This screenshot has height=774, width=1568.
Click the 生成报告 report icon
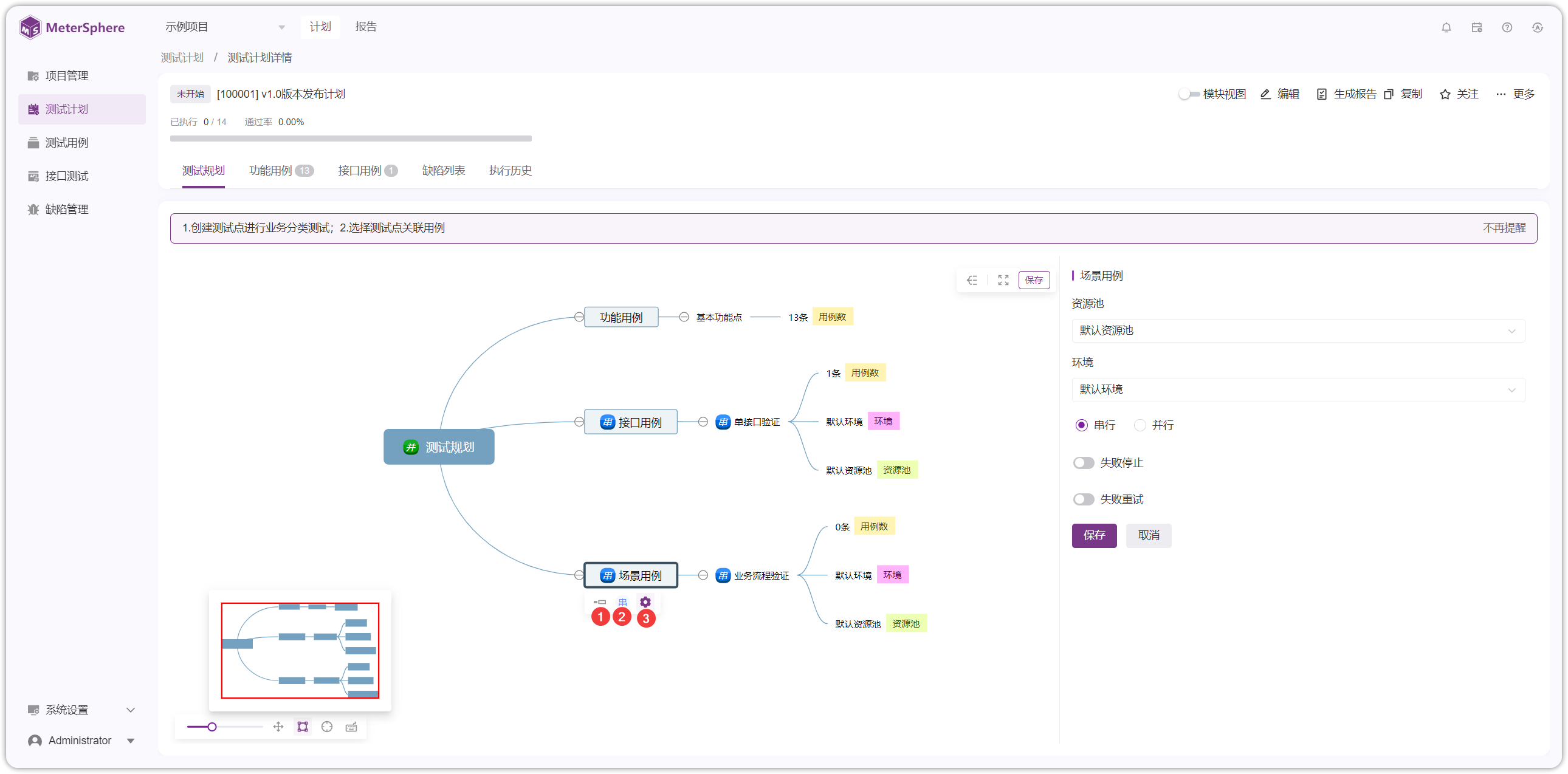coord(1321,94)
